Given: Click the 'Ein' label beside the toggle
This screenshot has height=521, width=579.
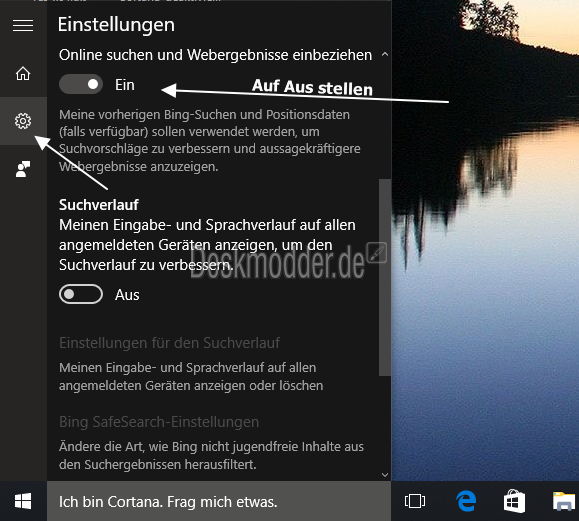Looking at the screenshot, I should (x=125, y=85).
